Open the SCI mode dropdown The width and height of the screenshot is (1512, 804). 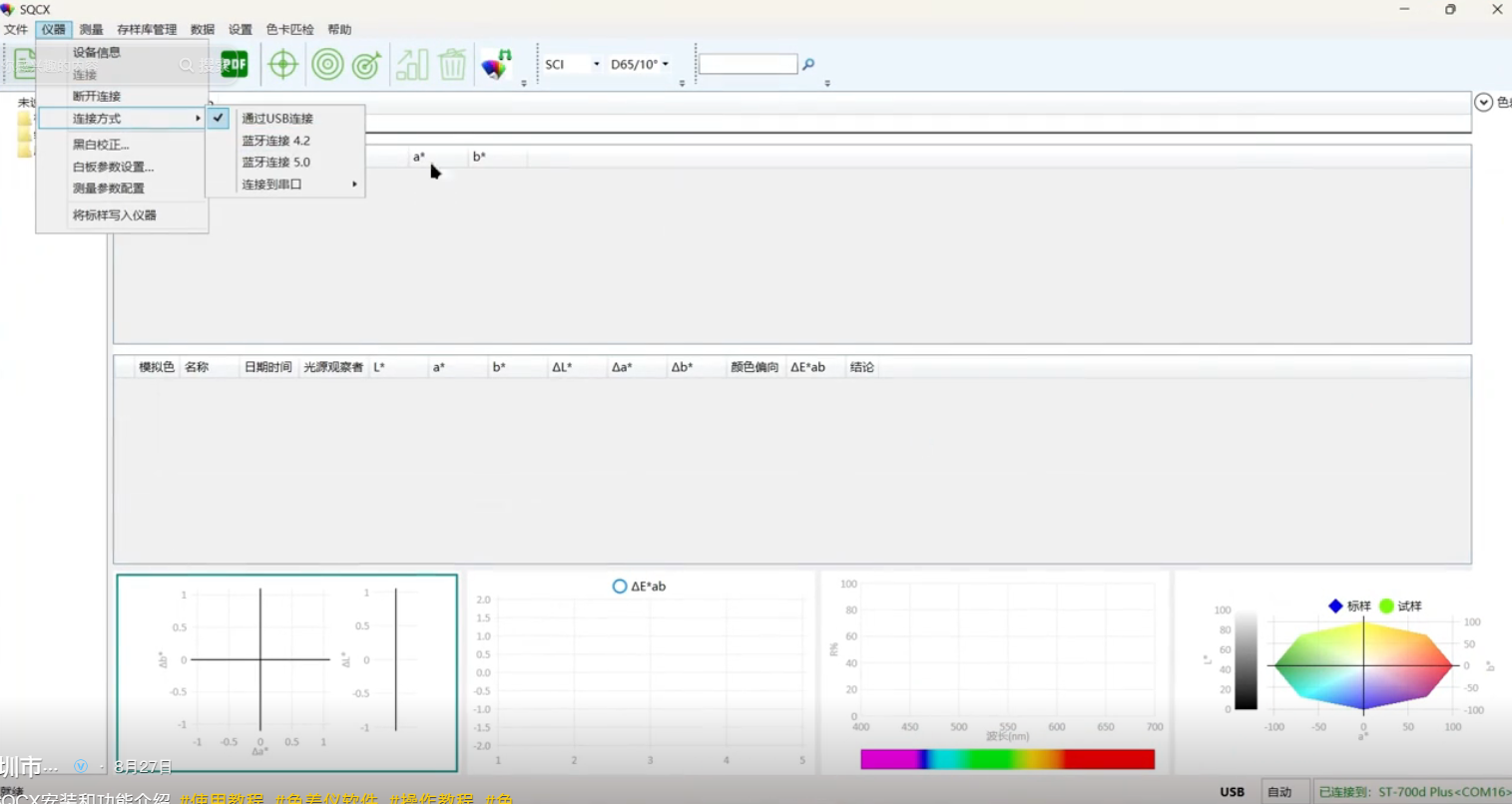[x=572, y=64]
